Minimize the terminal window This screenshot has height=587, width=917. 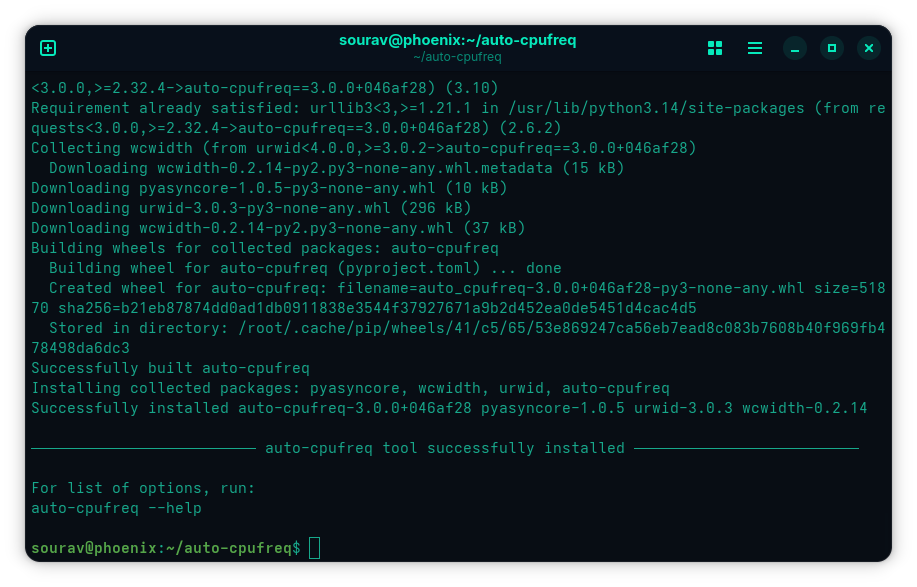click(795, 48)
